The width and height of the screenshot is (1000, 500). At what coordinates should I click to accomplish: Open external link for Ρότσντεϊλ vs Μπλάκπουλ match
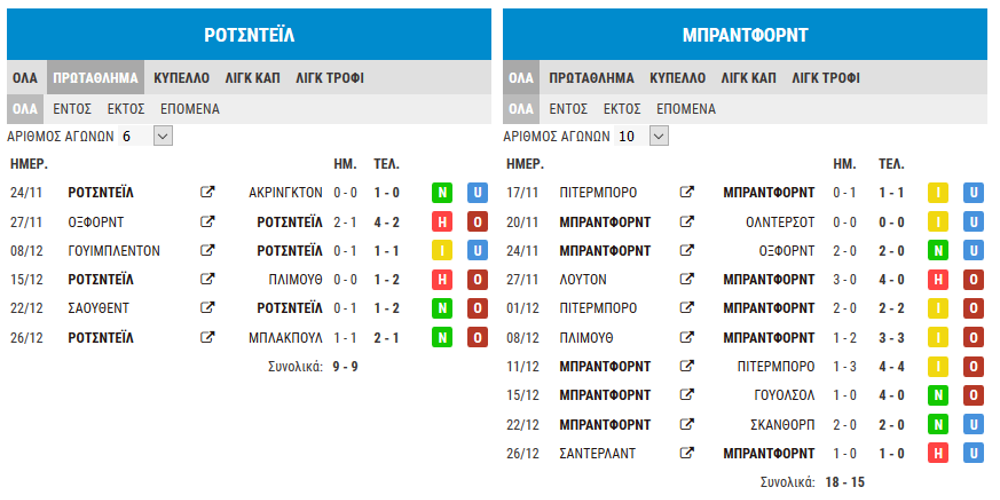[x=208, y=337]
